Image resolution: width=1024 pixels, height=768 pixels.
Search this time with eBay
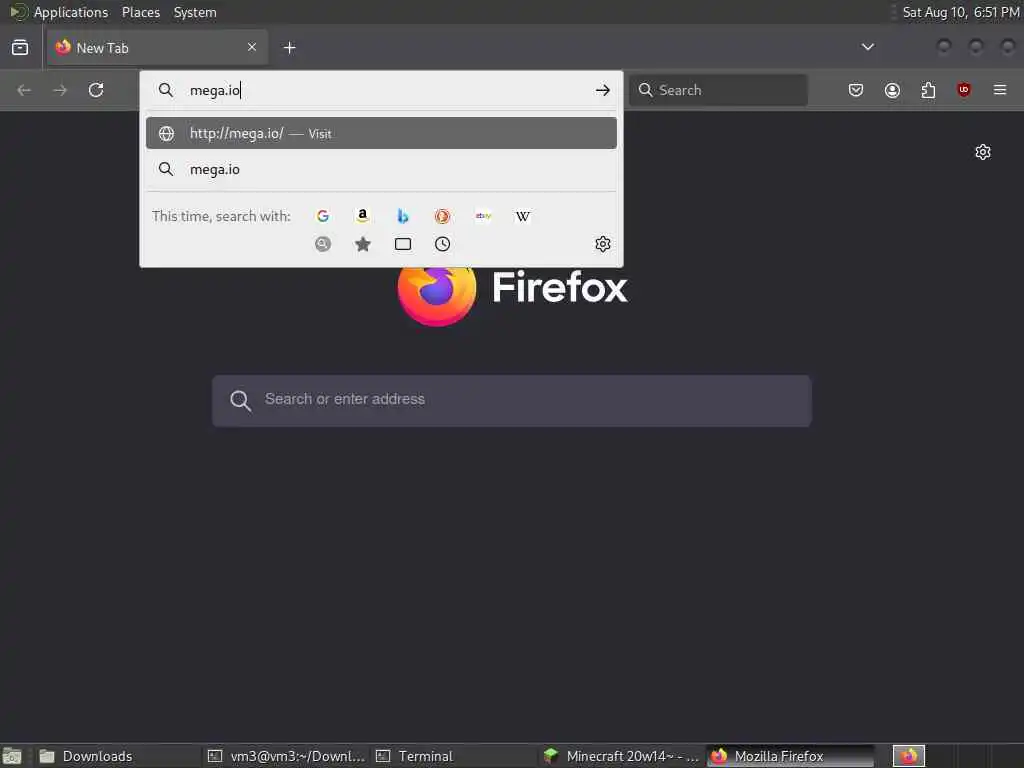pyautogui.click(x=483, y=216)
